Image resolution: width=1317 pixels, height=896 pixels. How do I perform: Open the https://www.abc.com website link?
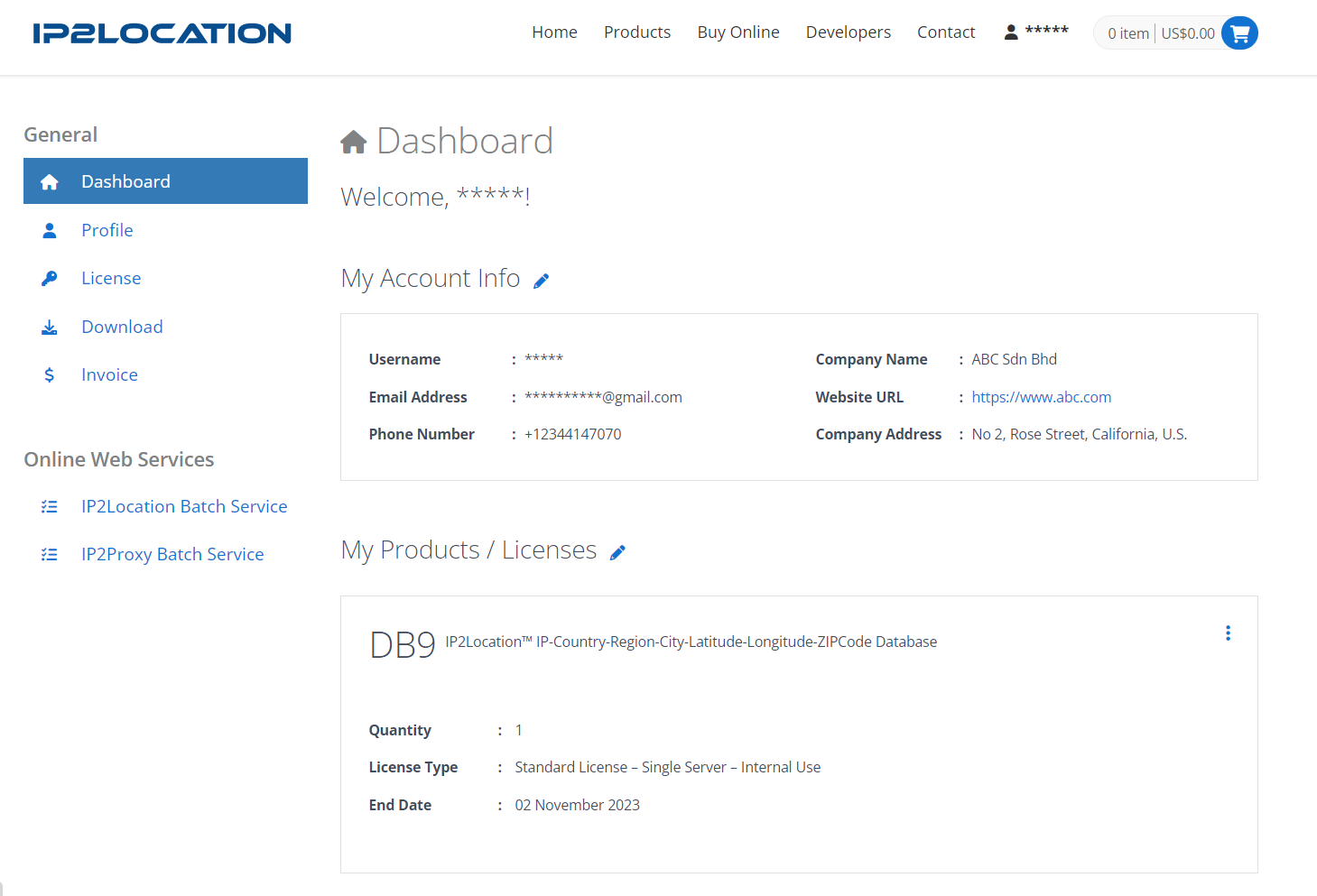point(1041,397)
